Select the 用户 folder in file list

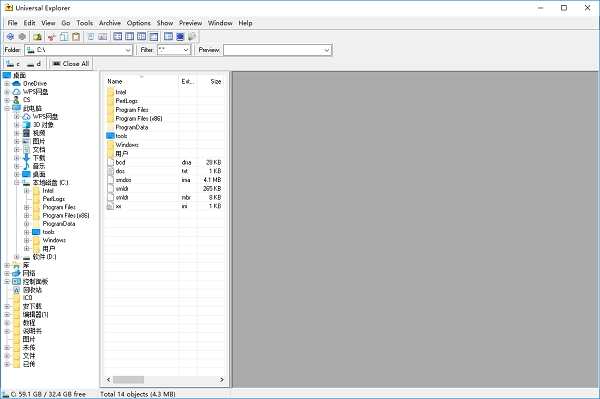pyautogui.click(x=122, y=153)
